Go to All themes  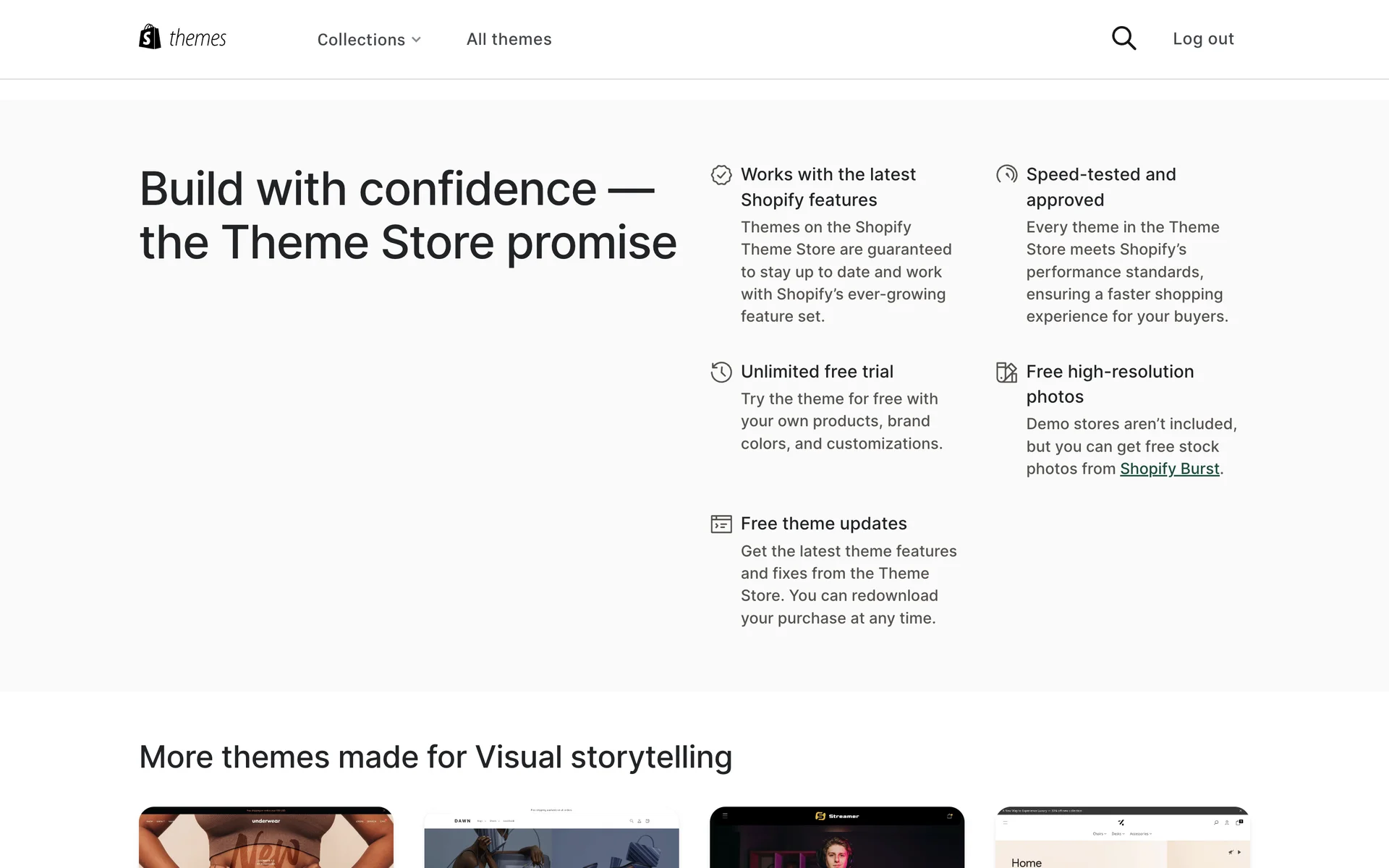tap(509, 39)
